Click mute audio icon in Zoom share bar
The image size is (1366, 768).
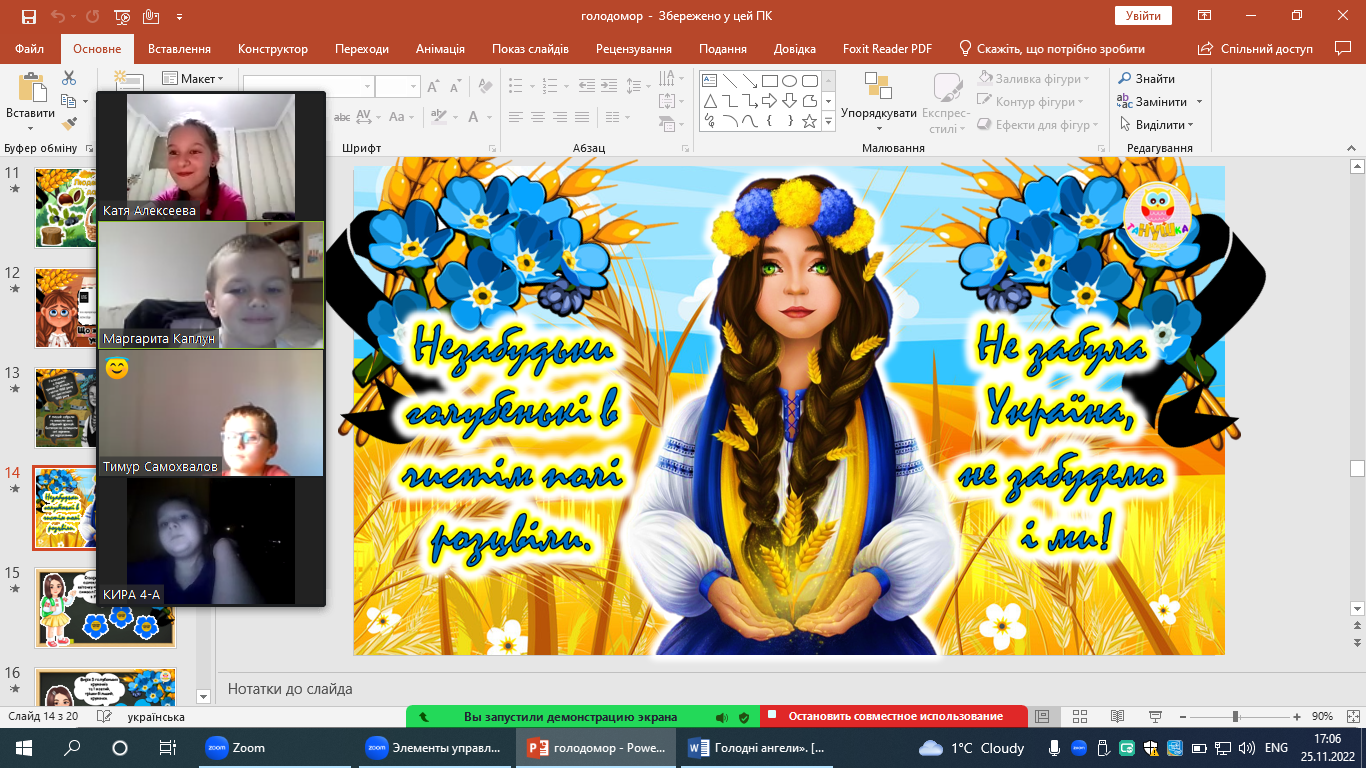[722, 717]
